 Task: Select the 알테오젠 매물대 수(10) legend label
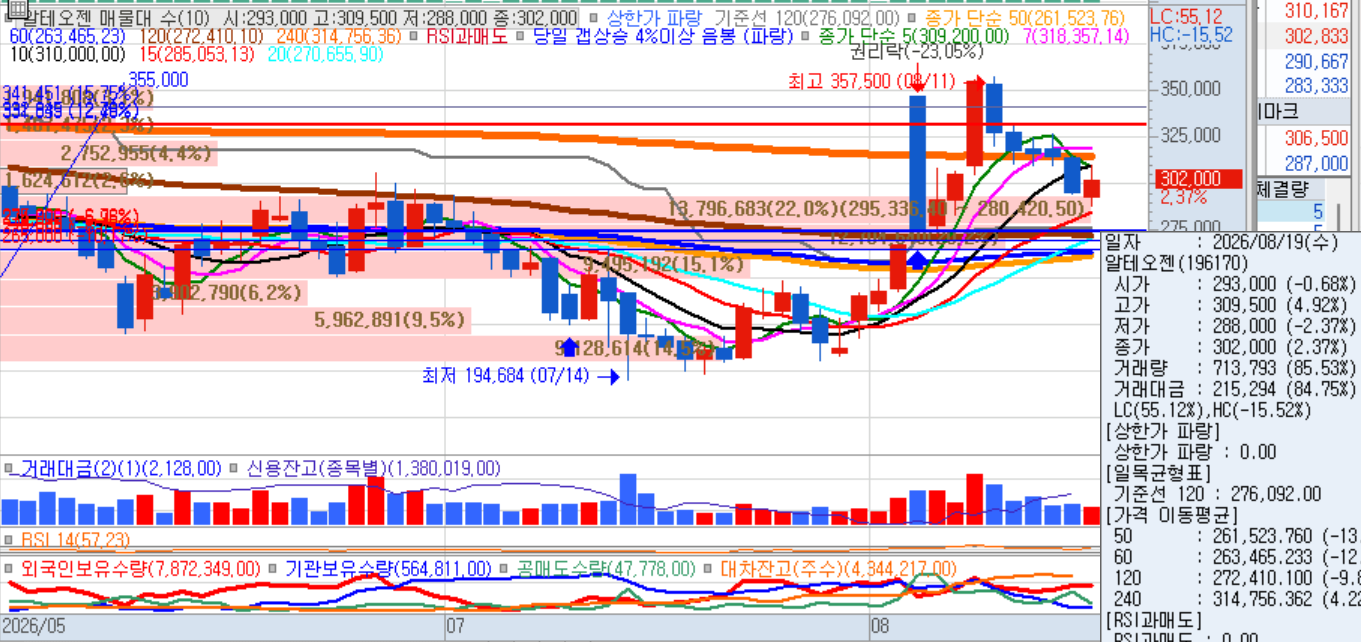pyautogui.click(x=116, y=18)
